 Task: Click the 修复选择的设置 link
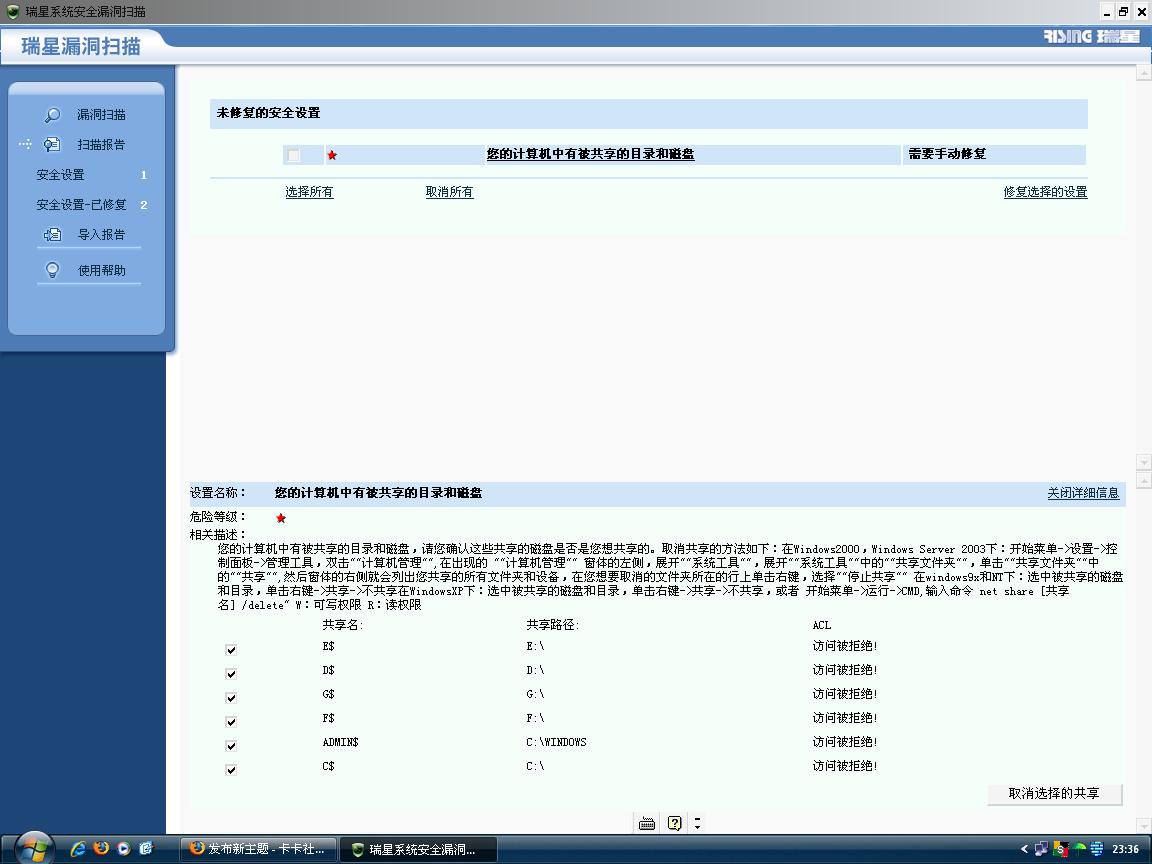click(1045, 192)
